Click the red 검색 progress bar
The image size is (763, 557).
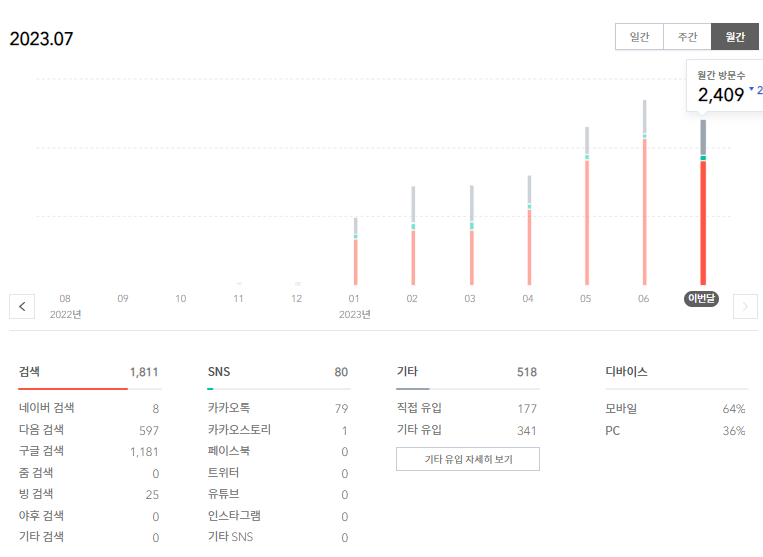coord(73,389)
